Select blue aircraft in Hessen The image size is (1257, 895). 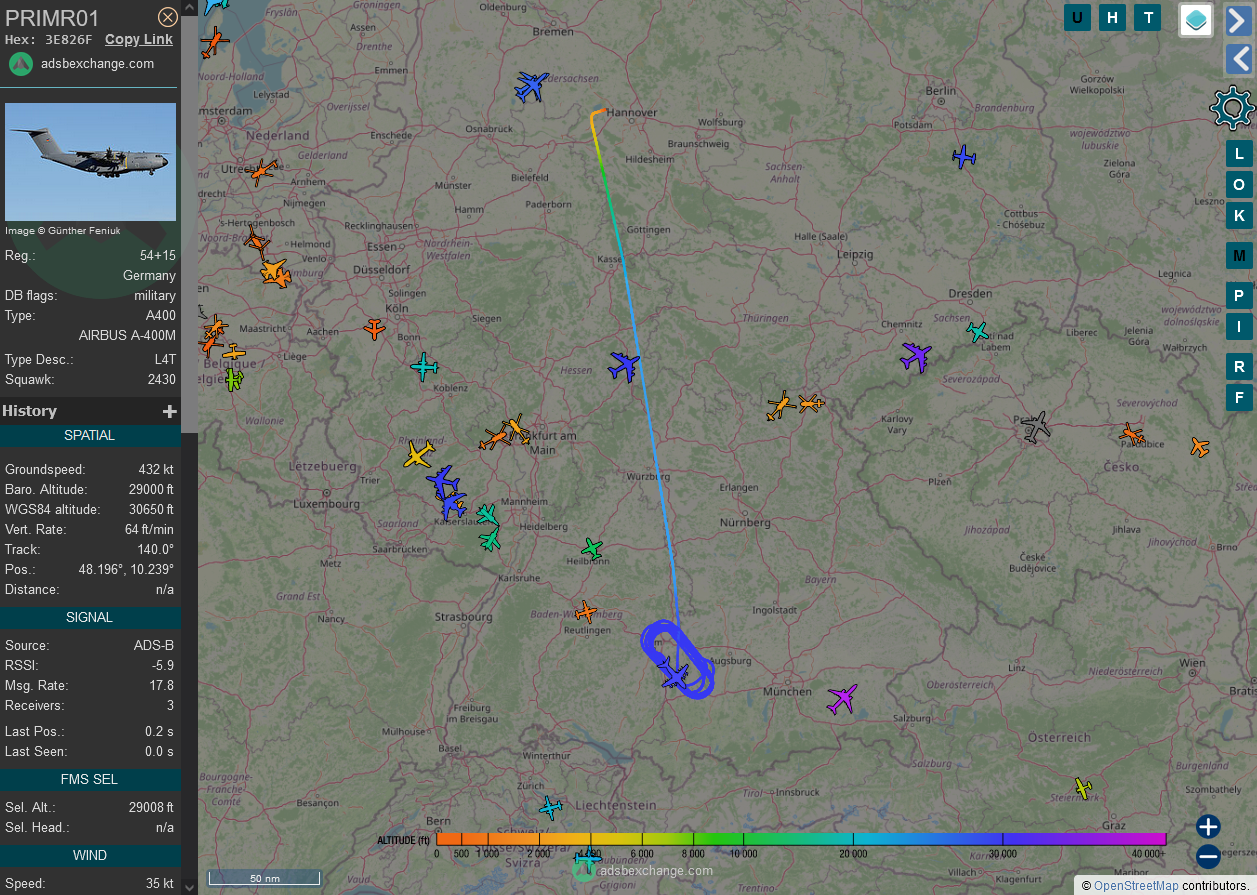pos(624,367)
